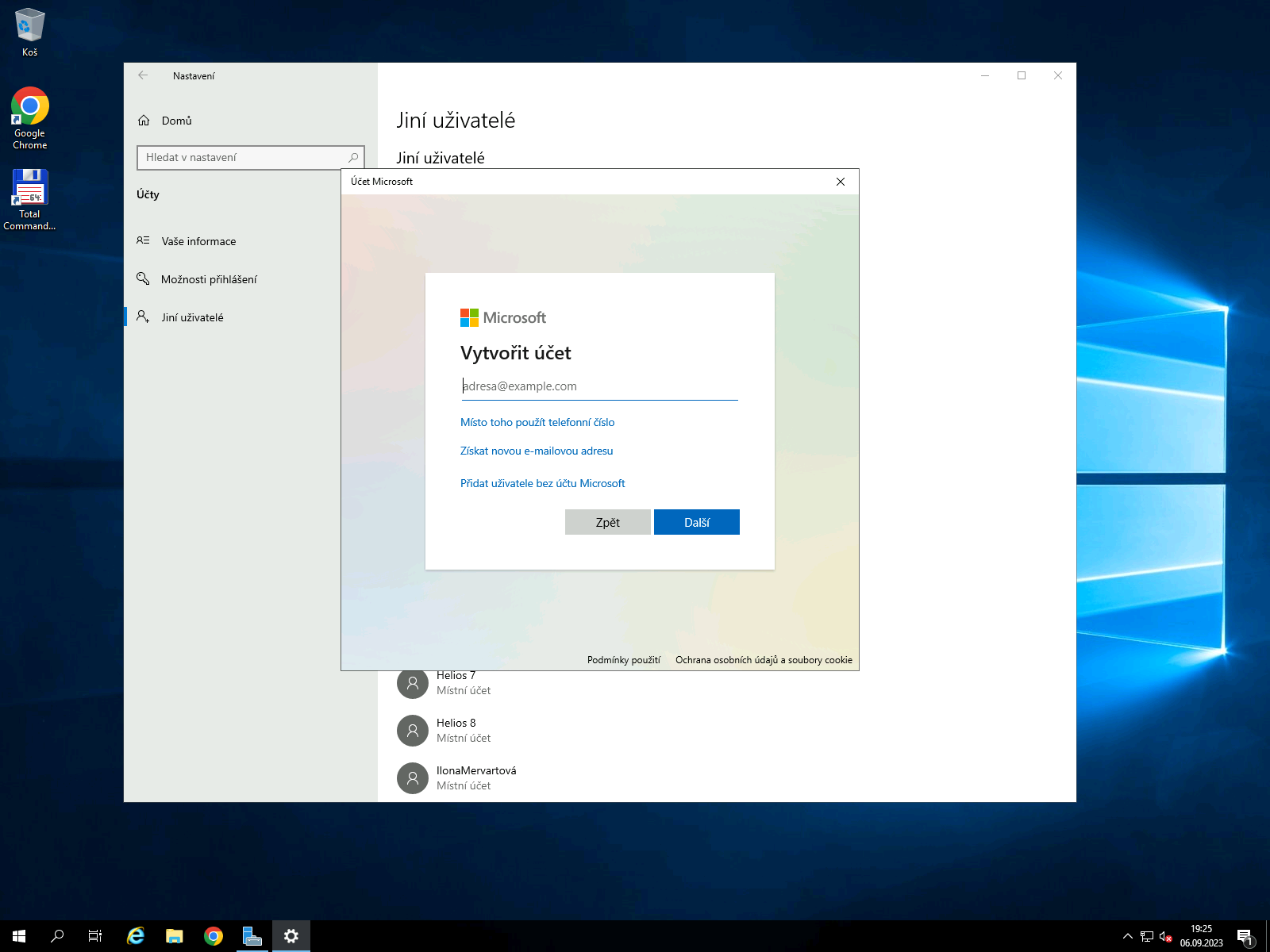Image resolution: width=1270 pixels, height=952 pixels.
Task: Click the Home (Domů) icon in sidebar
Action: pyautogui.click(x=144, y=121)
